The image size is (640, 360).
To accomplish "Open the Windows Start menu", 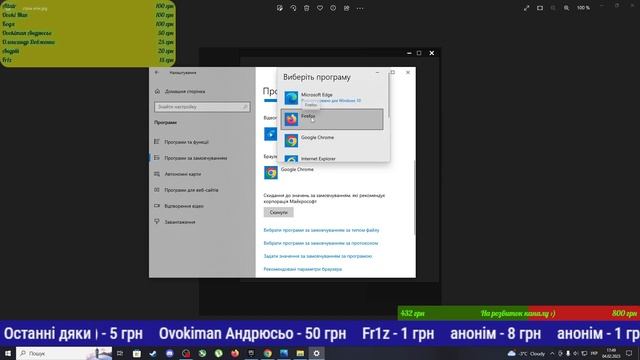I will coord(8,353).
